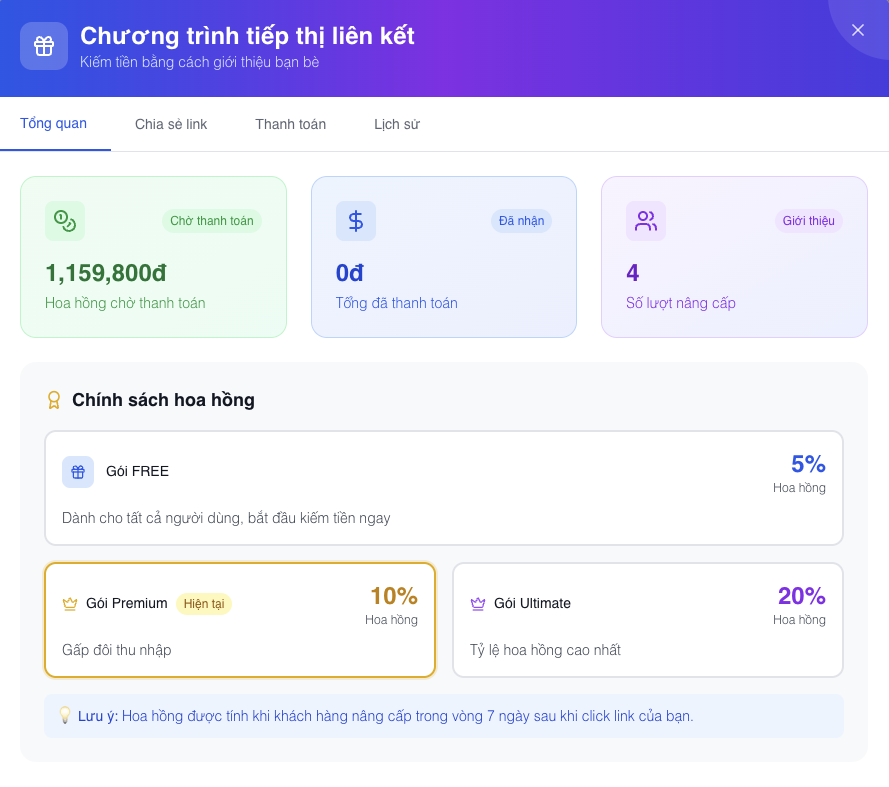This screenshot has width=889, height=787.
Task: Click the 1,159,800đ pending commission amount
Action: 106,273
